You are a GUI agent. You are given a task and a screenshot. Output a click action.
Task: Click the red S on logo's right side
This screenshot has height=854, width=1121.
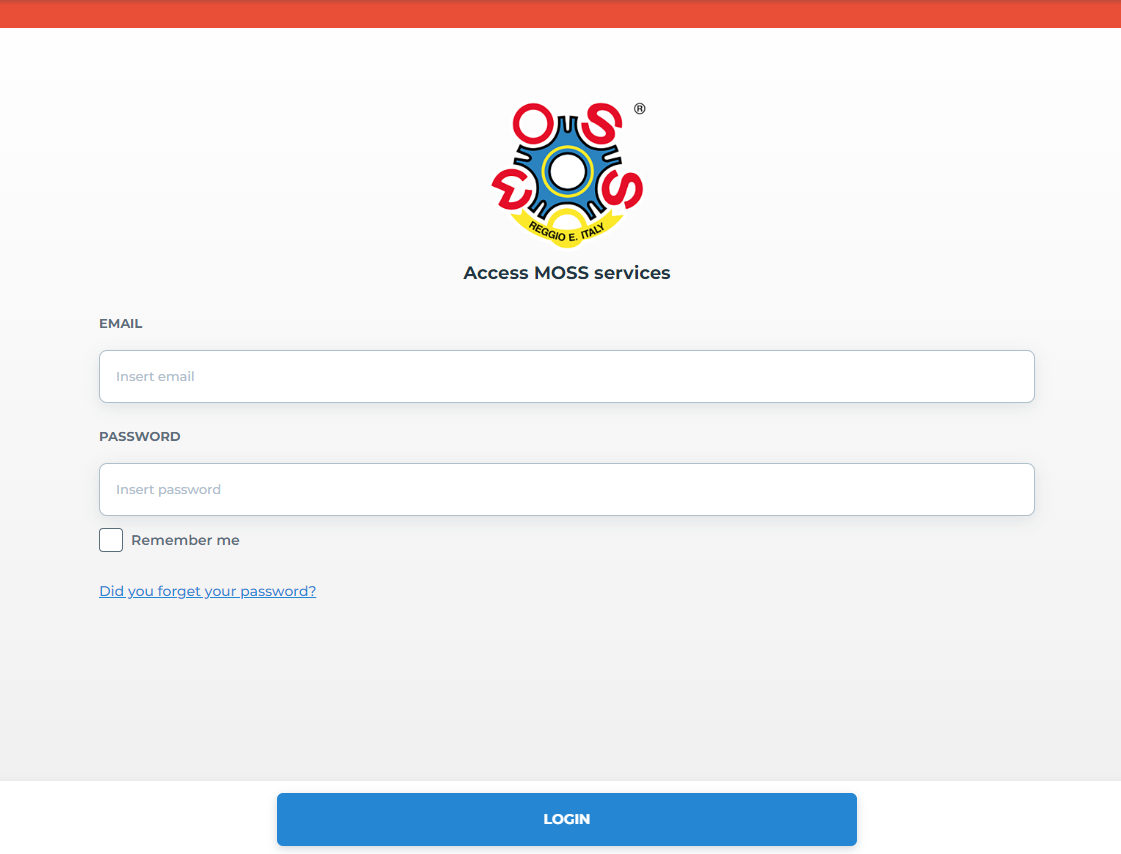point(624,185)
